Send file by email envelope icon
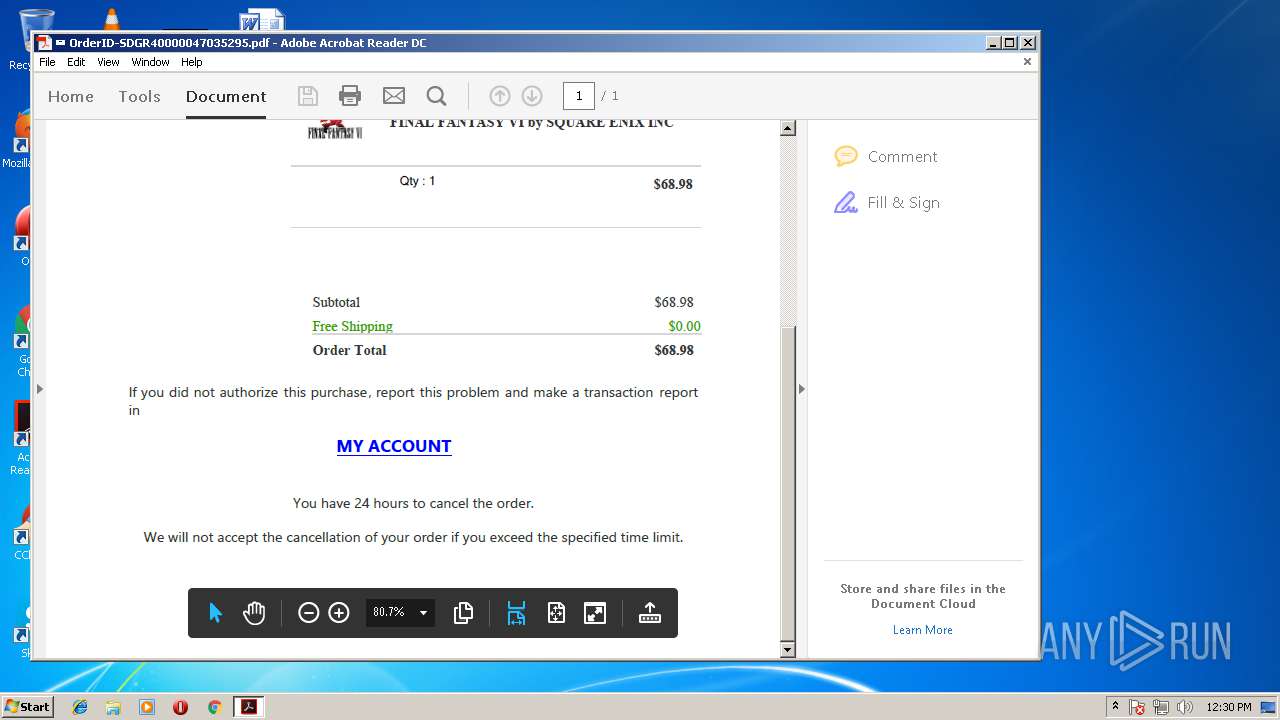This screenshot has width=1280, height=720. click(x=394, y=96)
